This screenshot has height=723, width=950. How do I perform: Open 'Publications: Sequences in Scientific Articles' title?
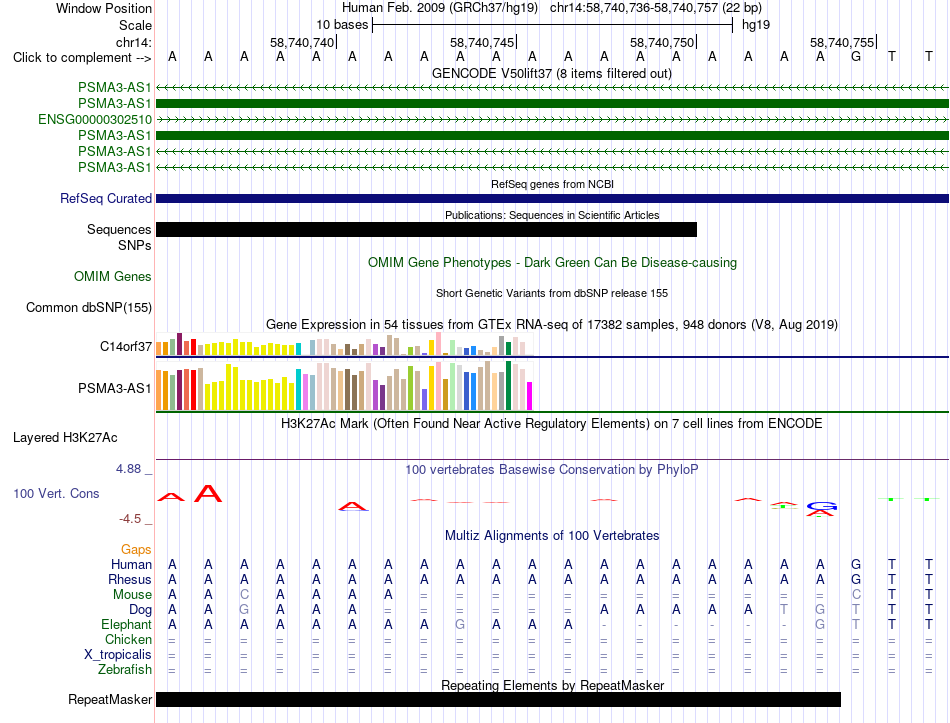pos(552,215)
